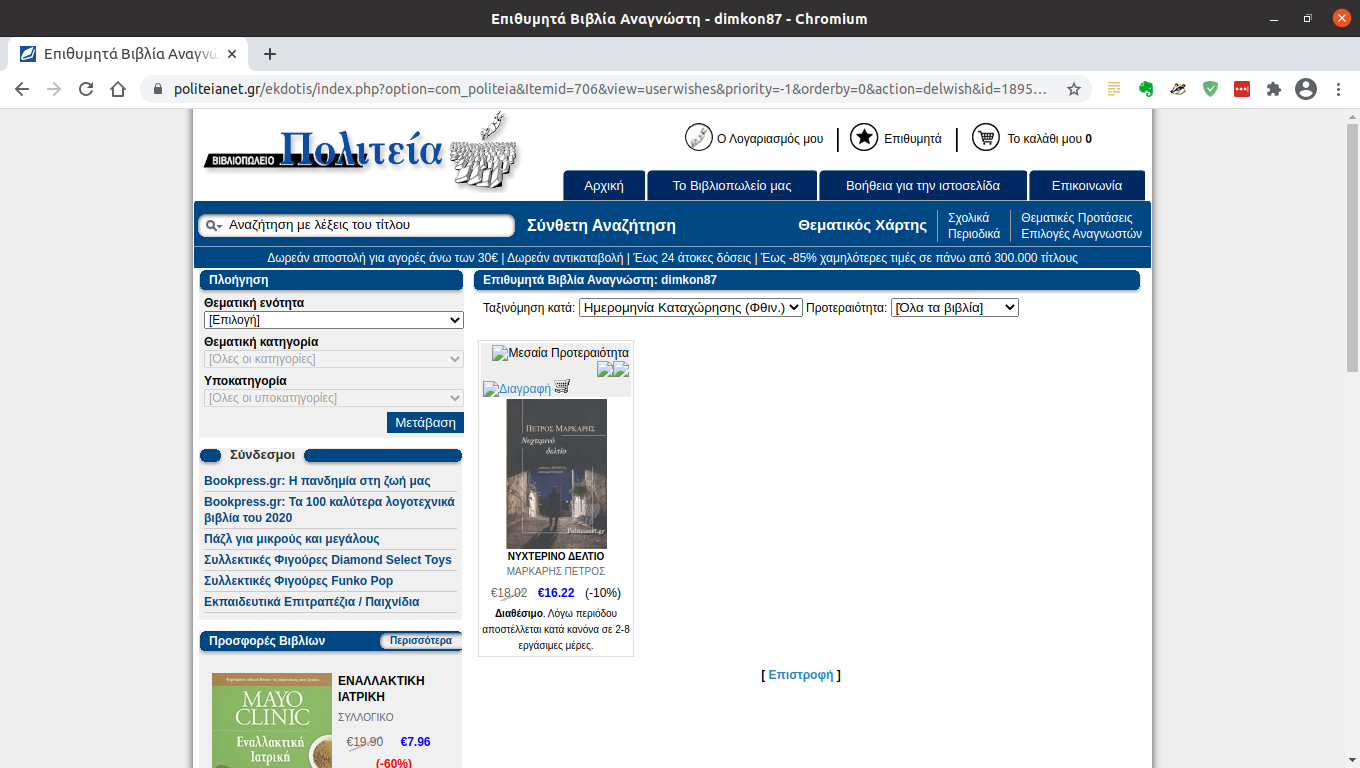Click the Ο Λογαριασμός μου account icon
The height and width of the screenshot is (768, 1360).
[698, 138]
